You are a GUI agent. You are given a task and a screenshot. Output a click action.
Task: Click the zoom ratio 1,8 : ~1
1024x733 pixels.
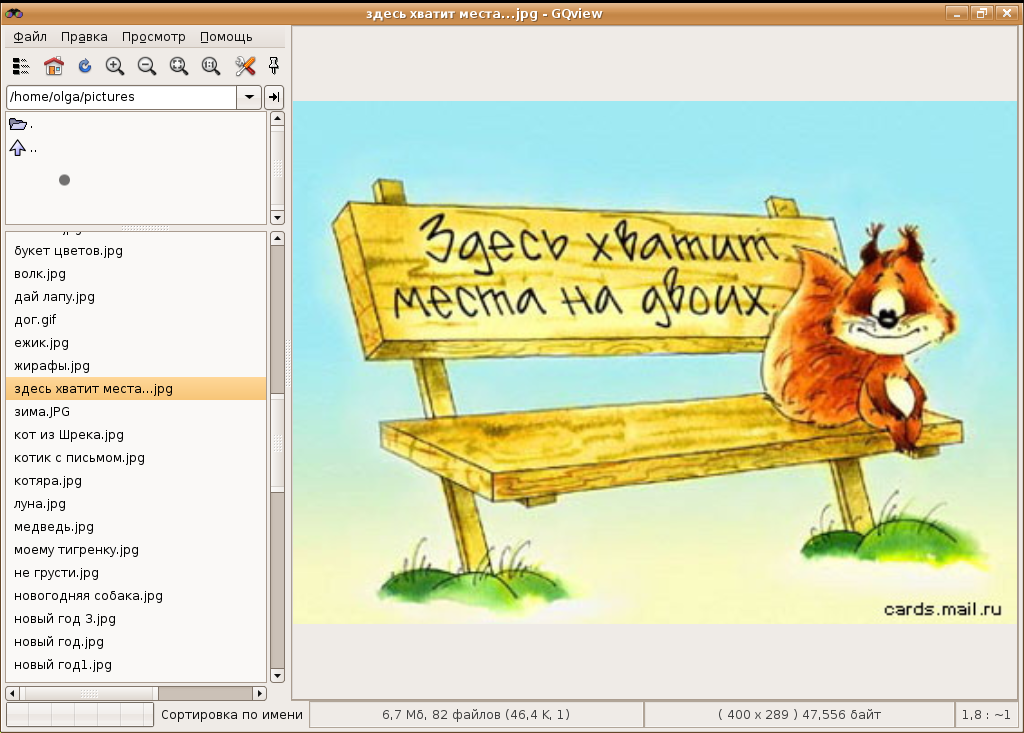pos(986,715)
